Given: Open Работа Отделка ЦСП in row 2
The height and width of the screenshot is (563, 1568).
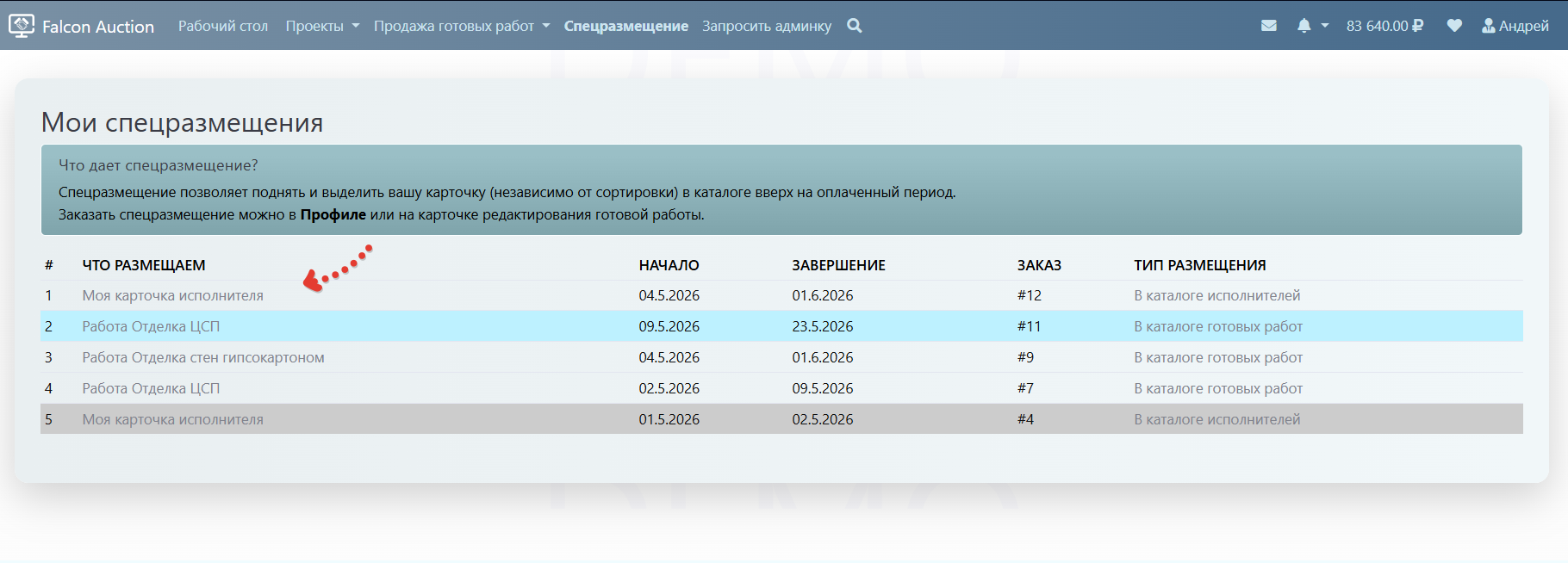Looking at the screenshot, I should point(151,326).
